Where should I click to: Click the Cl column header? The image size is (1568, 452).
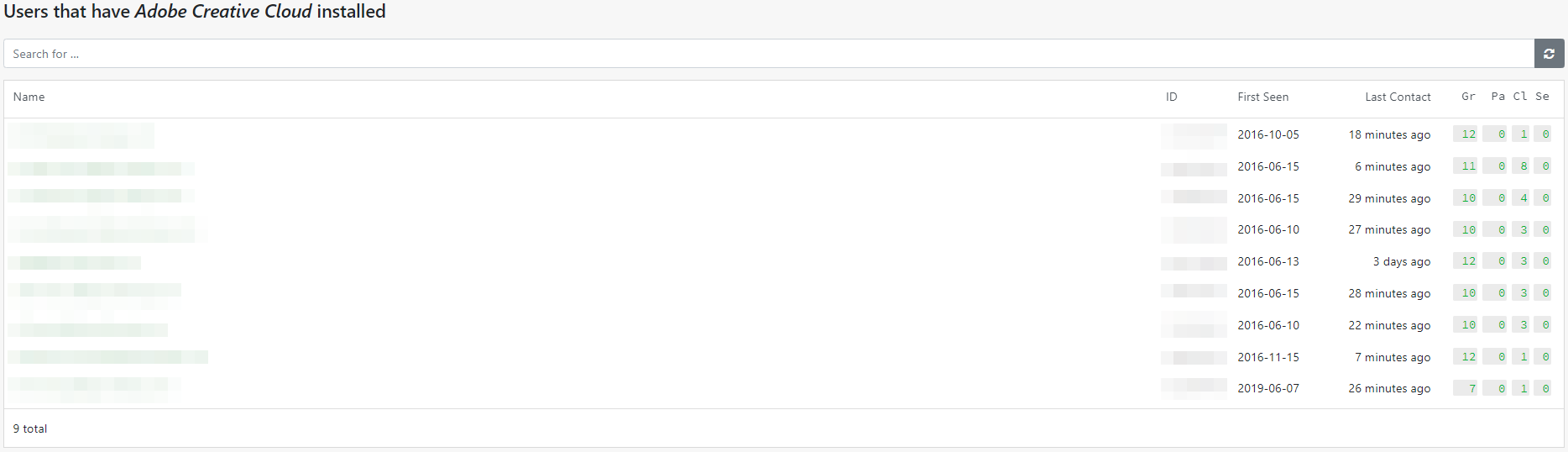pos(1520,97)
